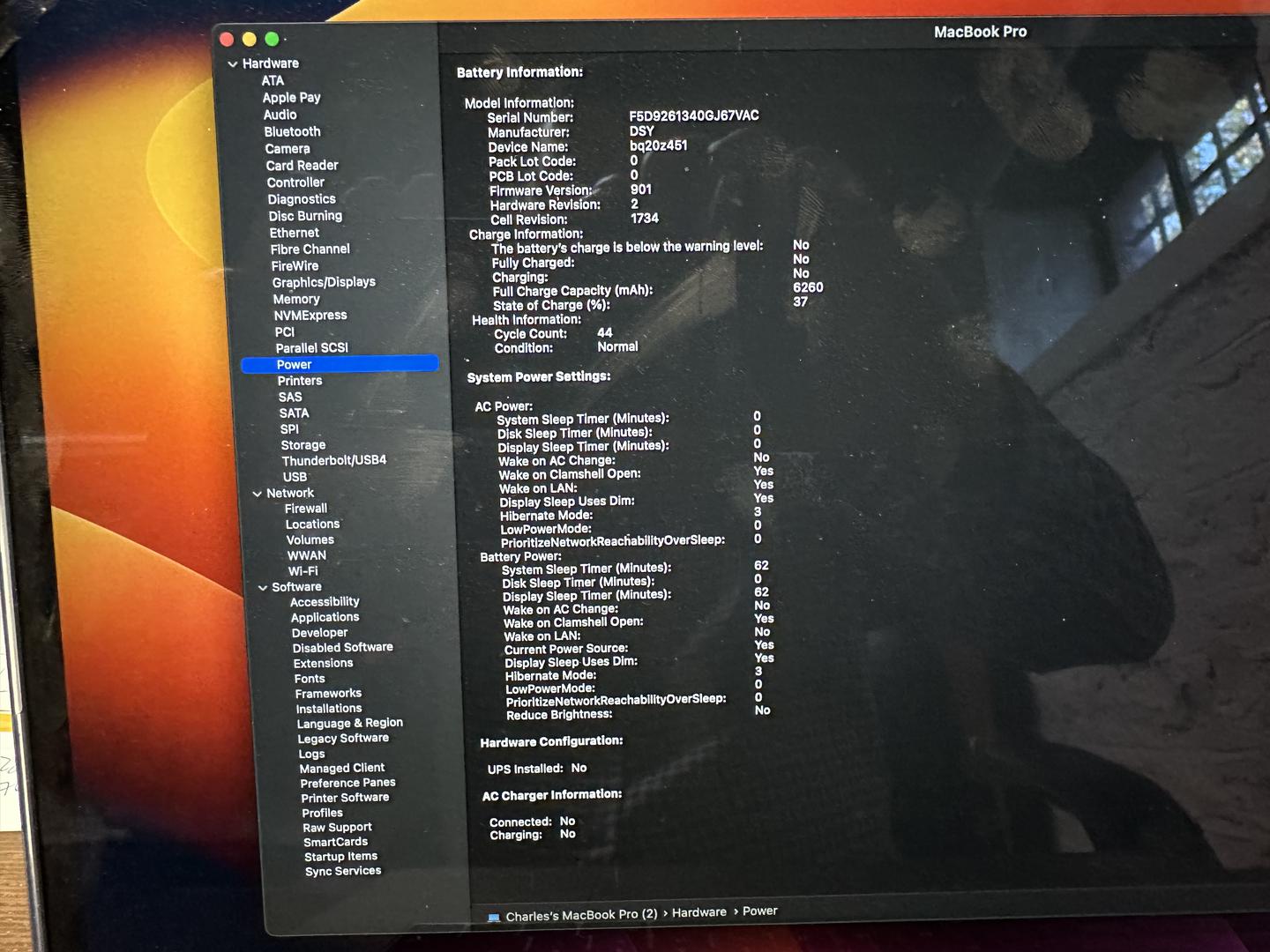
Task: Select Bluetooth in the sidebar
Action: pos(292,131)
